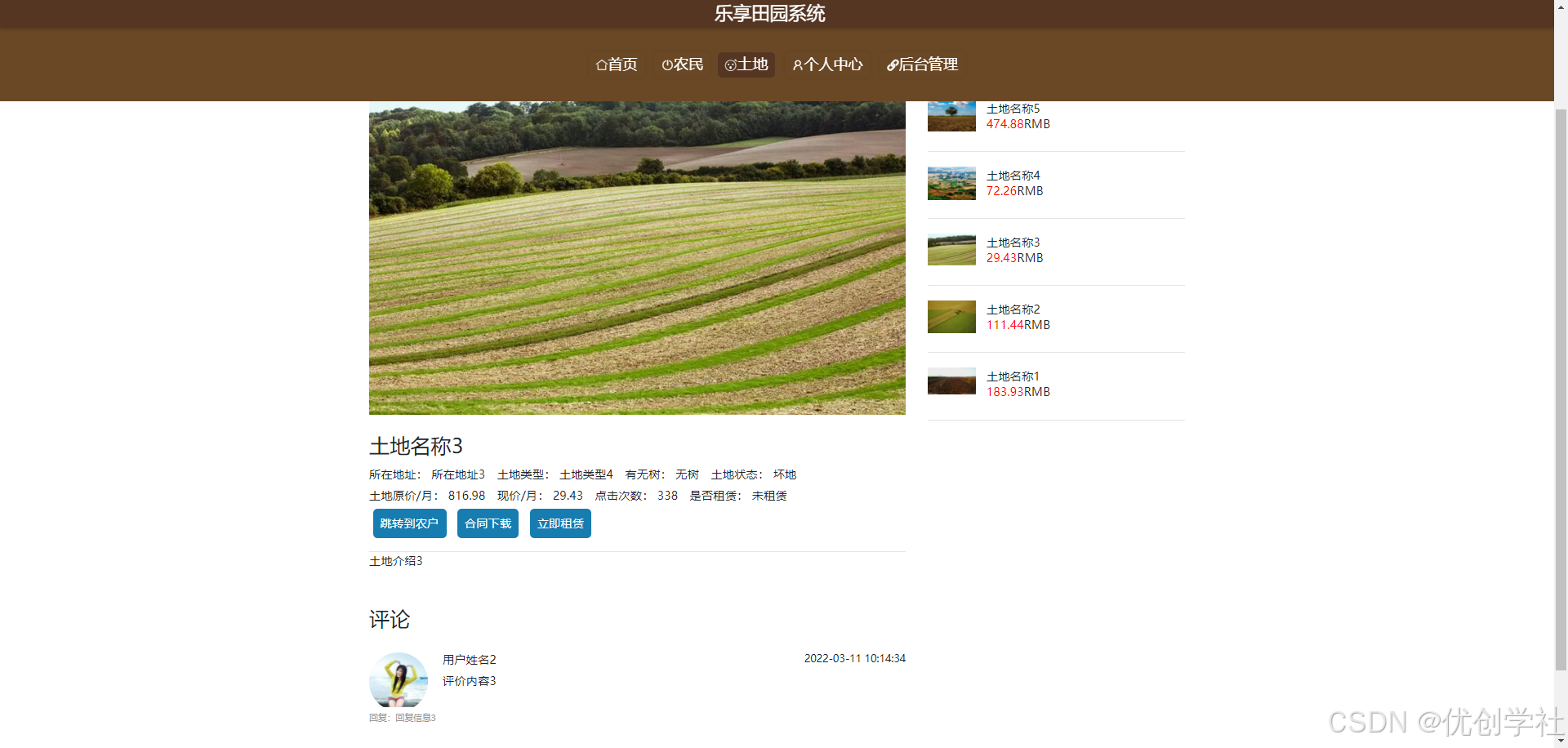This screenshot has height=748, width=1568.
Task: Select the 土地 menu item
Action: [x=746, y=65]
